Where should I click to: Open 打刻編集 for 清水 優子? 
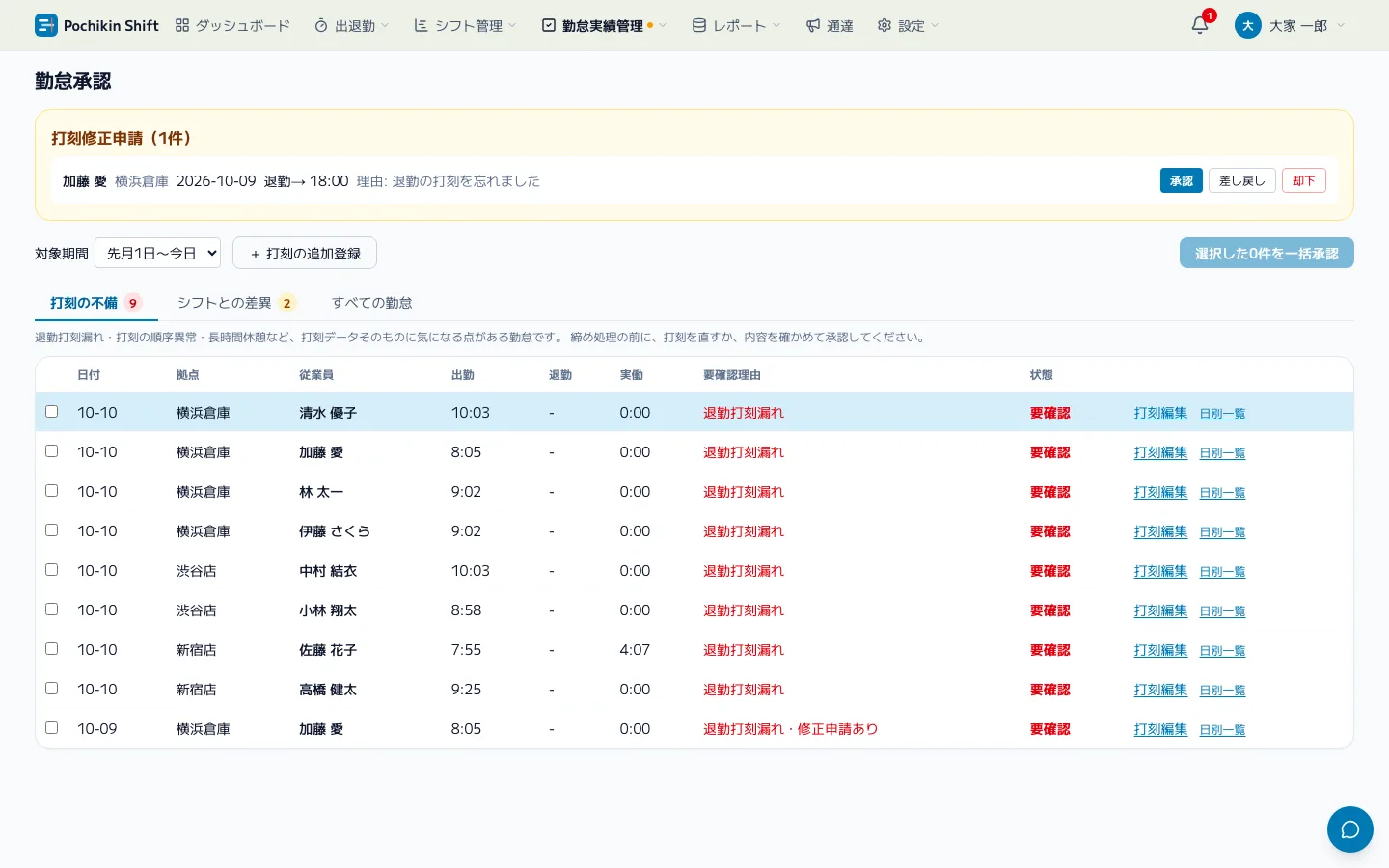(x=1160, y=413)
